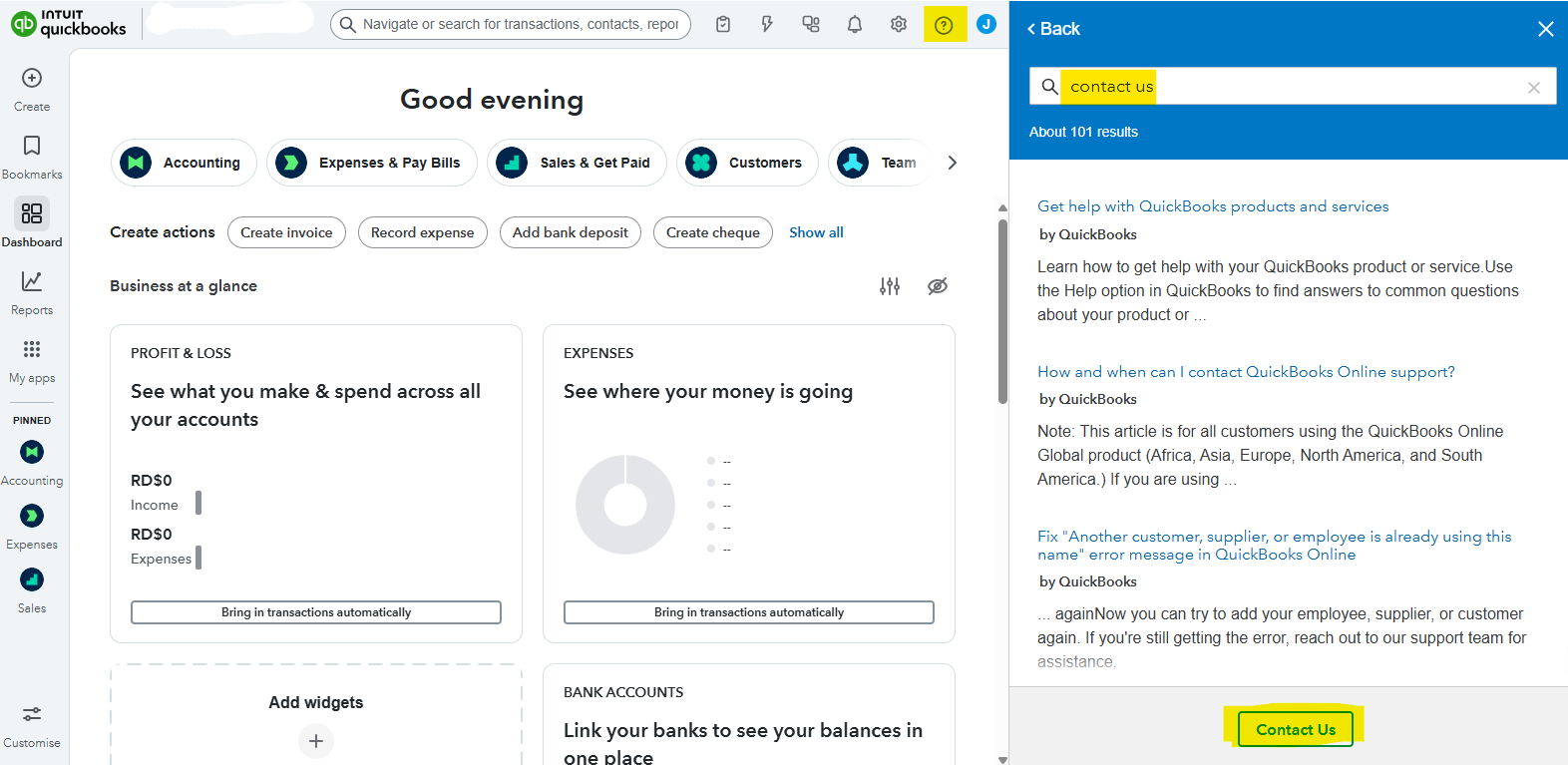Image resolution: width=1568 pixels, height=765 pixels.
Task: Open My apps grid
Action: [x=32, y=361]
